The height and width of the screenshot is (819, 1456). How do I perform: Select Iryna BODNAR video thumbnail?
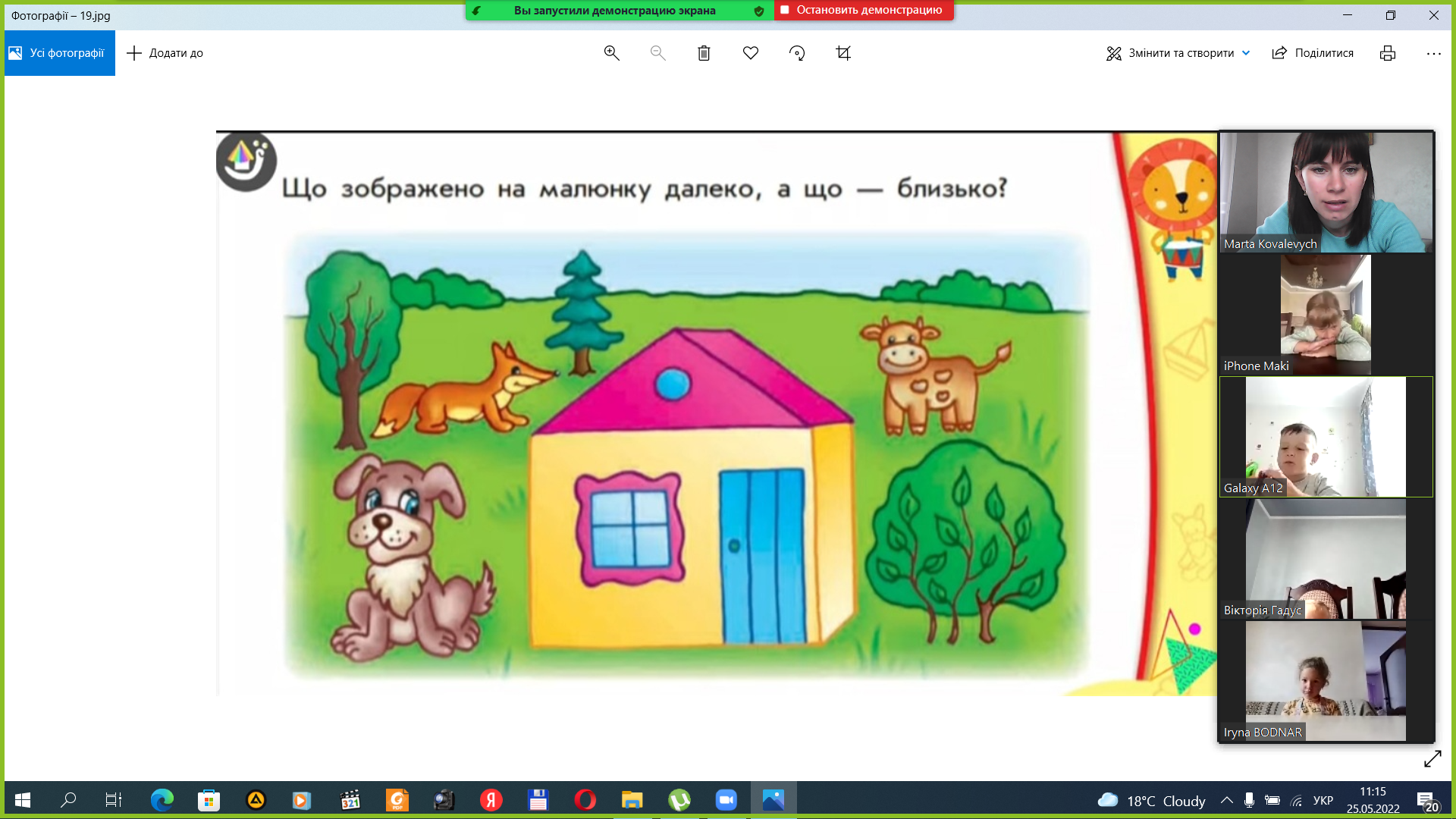tap(1326, 681)
